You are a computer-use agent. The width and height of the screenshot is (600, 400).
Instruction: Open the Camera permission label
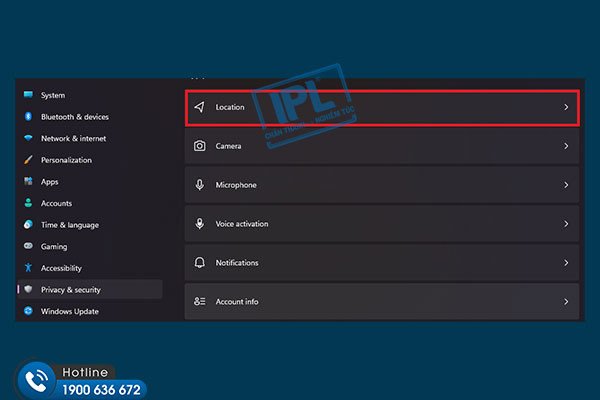tap(228, 146)
